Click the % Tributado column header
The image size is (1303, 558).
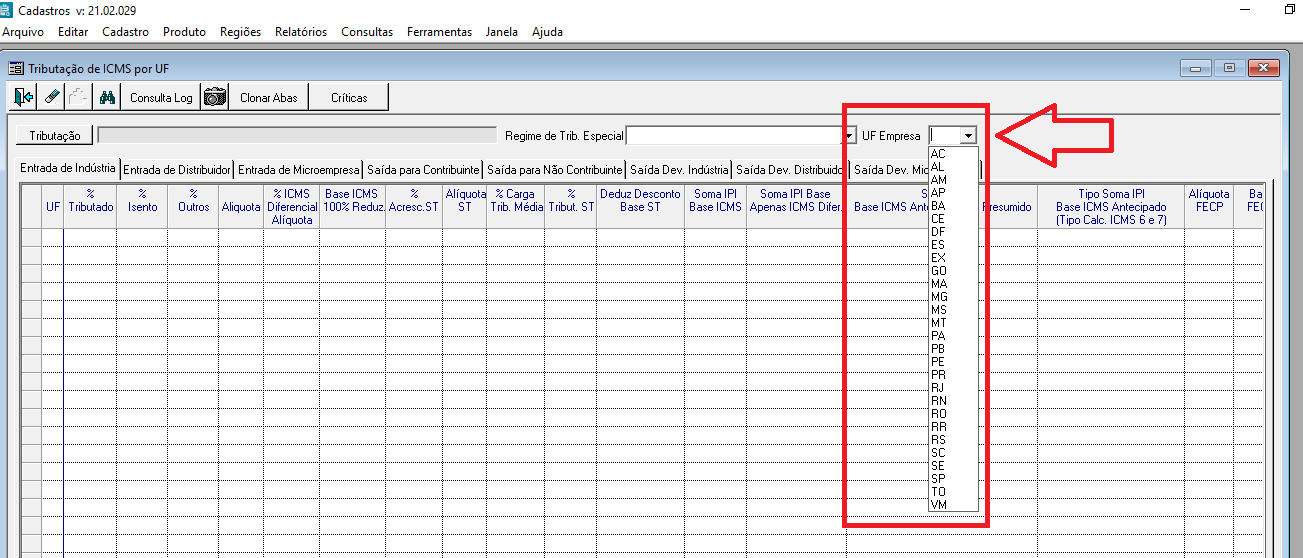click(x=90, y=207)
